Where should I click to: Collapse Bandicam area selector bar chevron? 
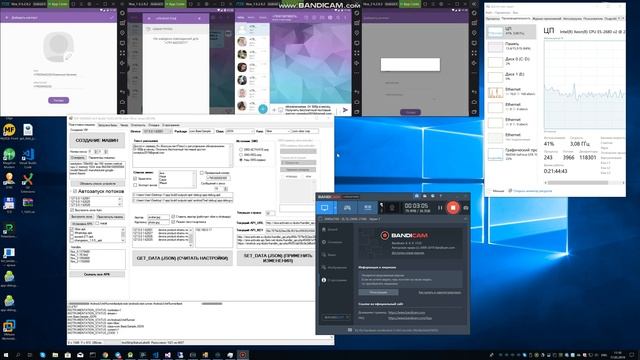pyautogui.click(x=466, y=219)
